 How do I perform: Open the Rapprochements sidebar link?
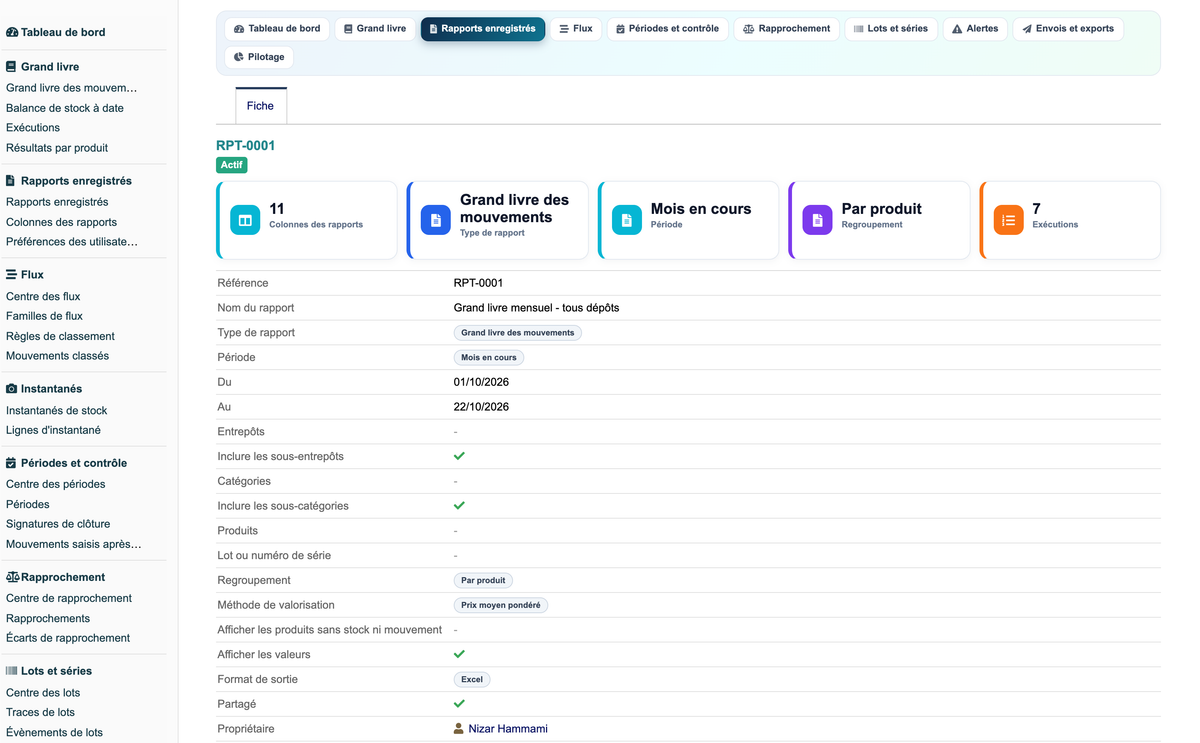[x=48, y=618]
